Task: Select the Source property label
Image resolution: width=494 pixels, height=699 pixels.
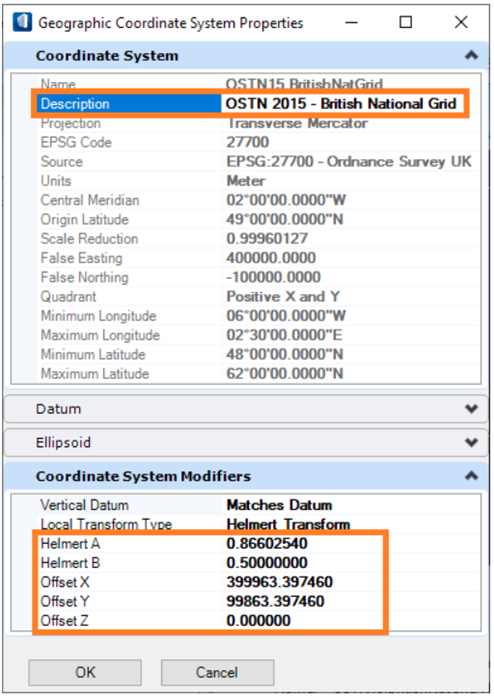Action: pos(62,161)
